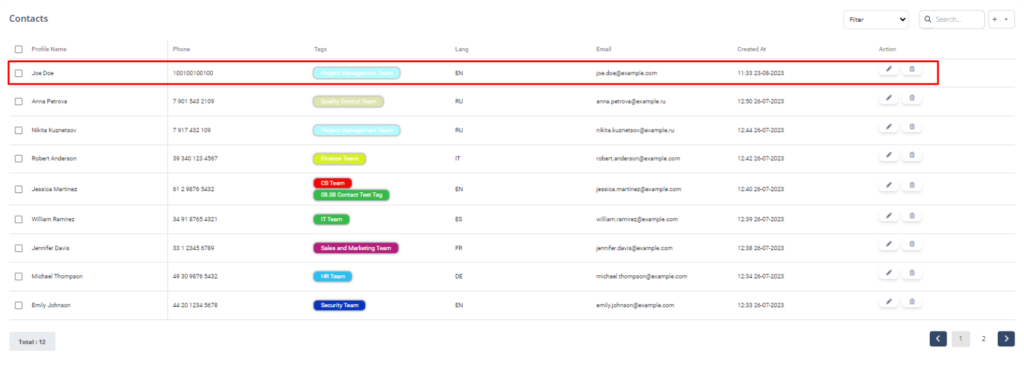Open edit pencil for Nikita Kuznetsov
The height and width of the screenshot is (365, 1024).
[888, 127]
